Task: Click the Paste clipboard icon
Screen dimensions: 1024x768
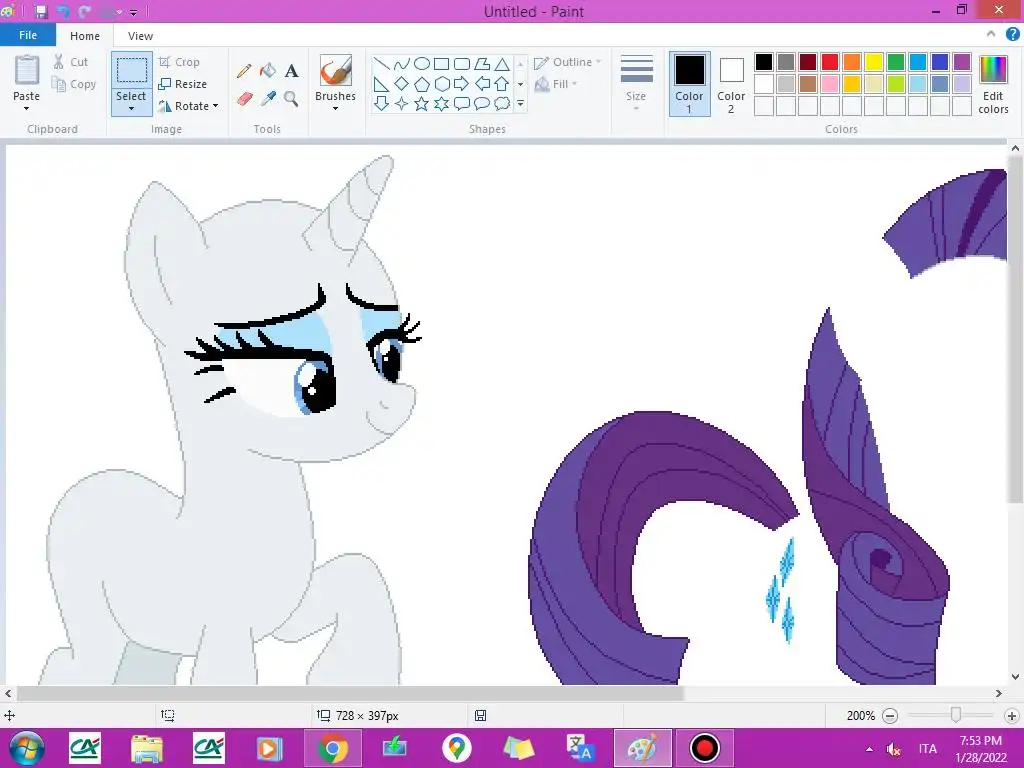Action: [27, 70]
